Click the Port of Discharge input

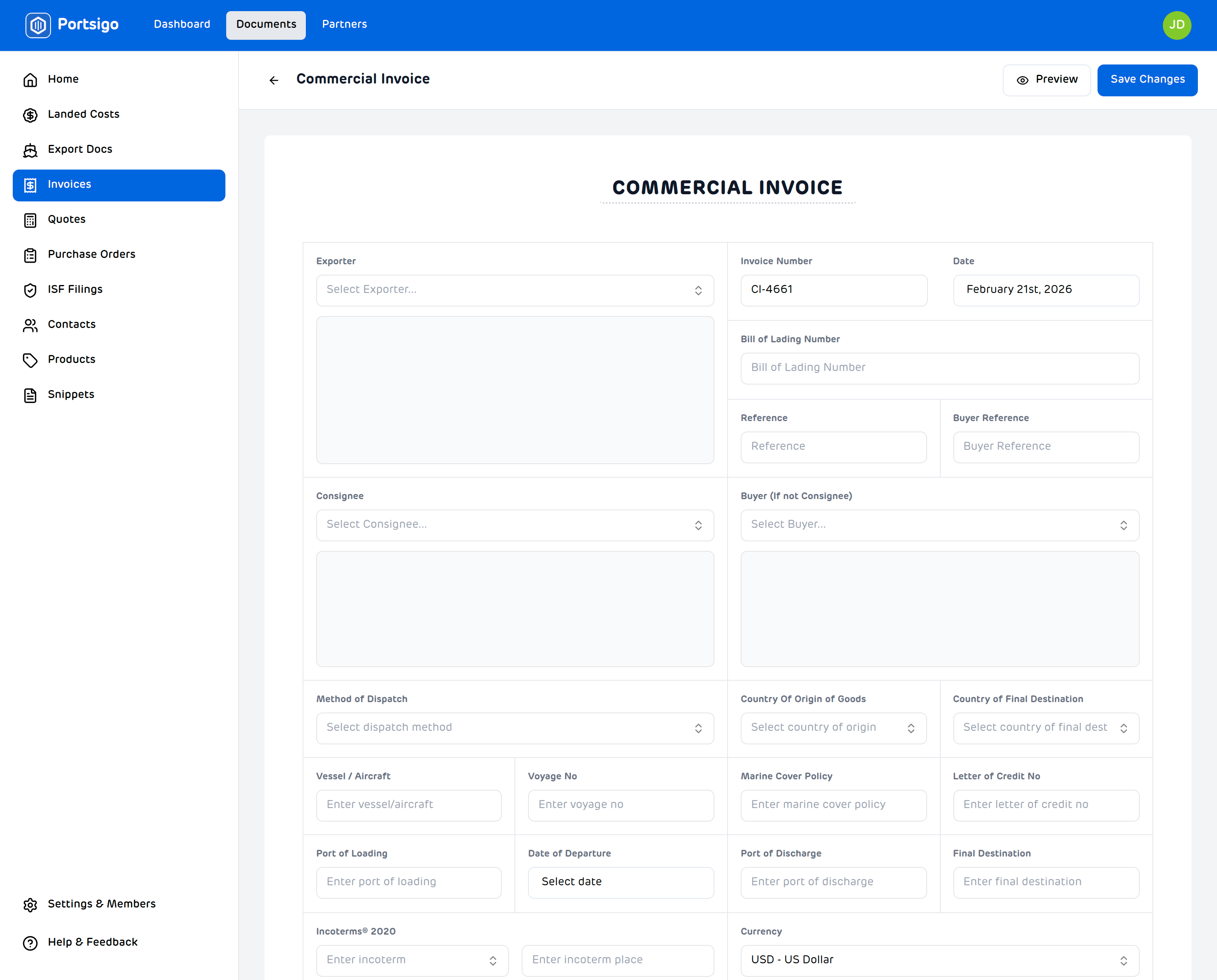[x=833, y=882]
